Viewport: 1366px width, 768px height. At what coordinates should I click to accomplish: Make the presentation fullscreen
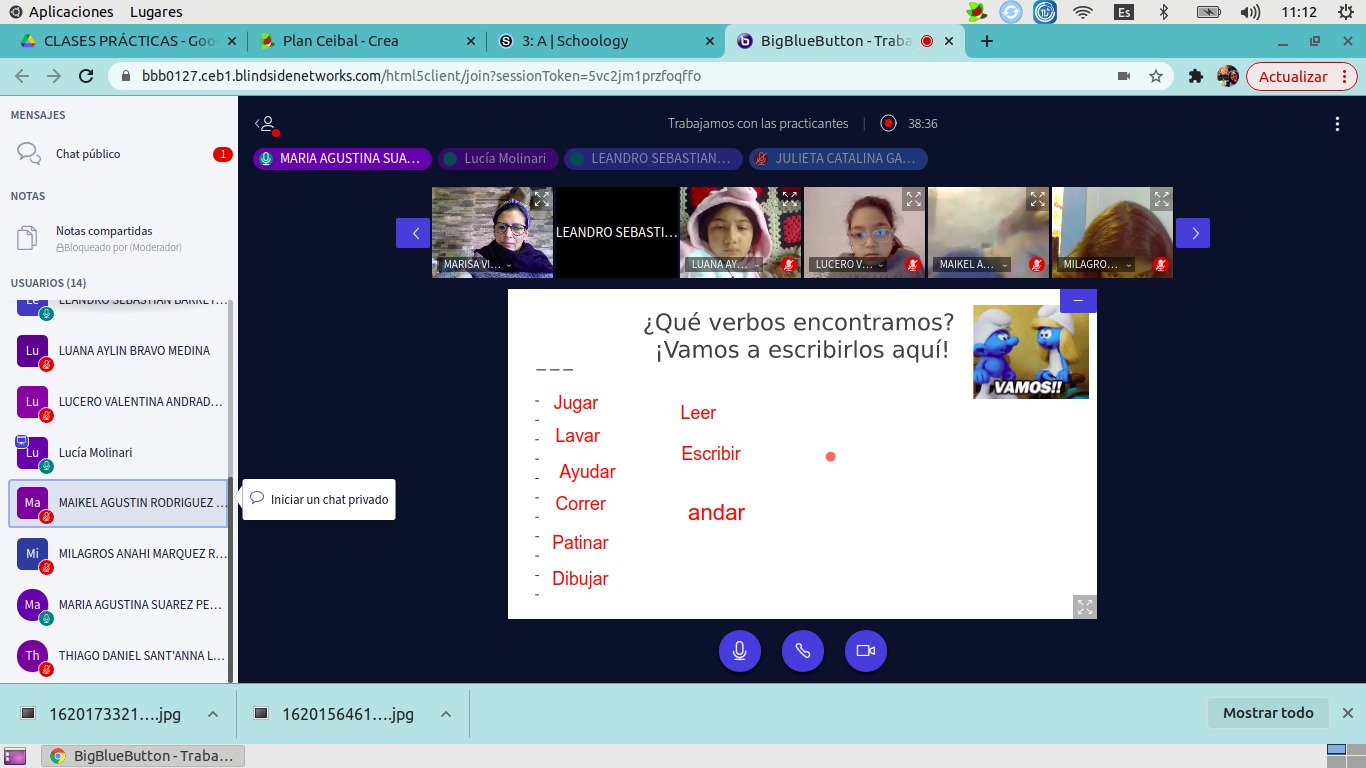1085,606
